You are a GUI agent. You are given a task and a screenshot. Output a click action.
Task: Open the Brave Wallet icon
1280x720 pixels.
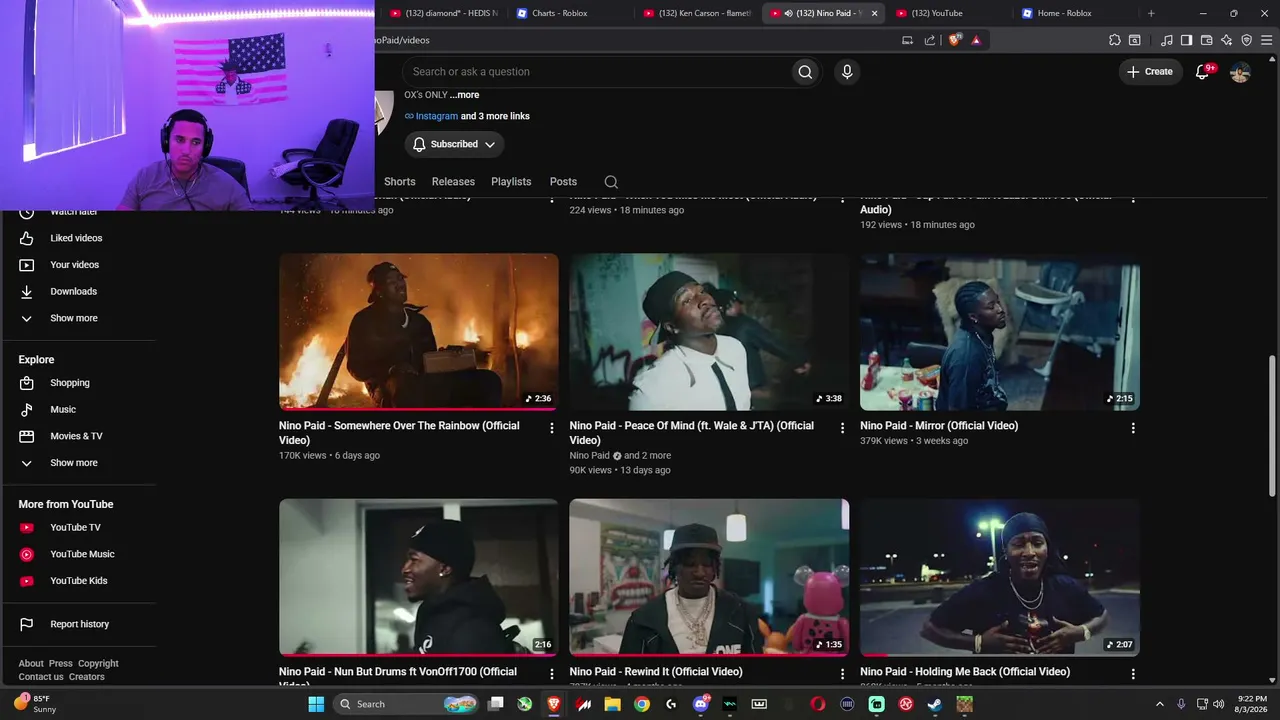click(1206, 40)
